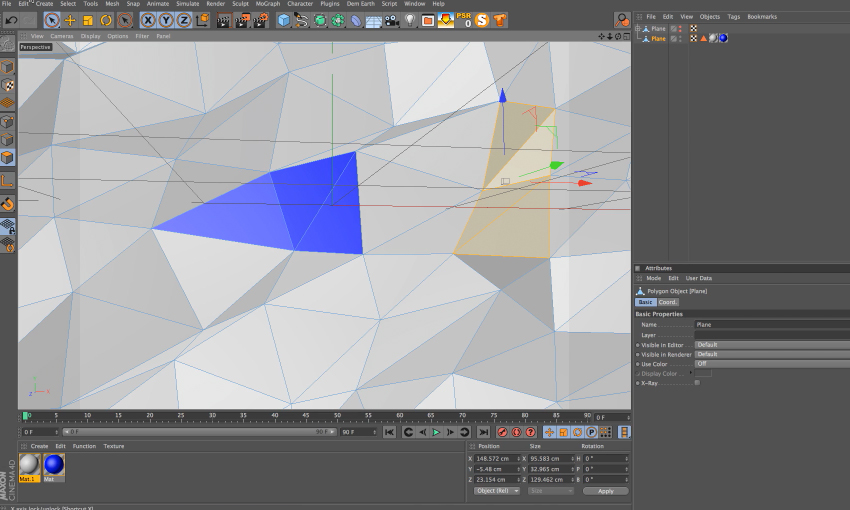The width and height of the screenshot is (850, 510).
Task: Play the animation forward
Action: [436, 432]
